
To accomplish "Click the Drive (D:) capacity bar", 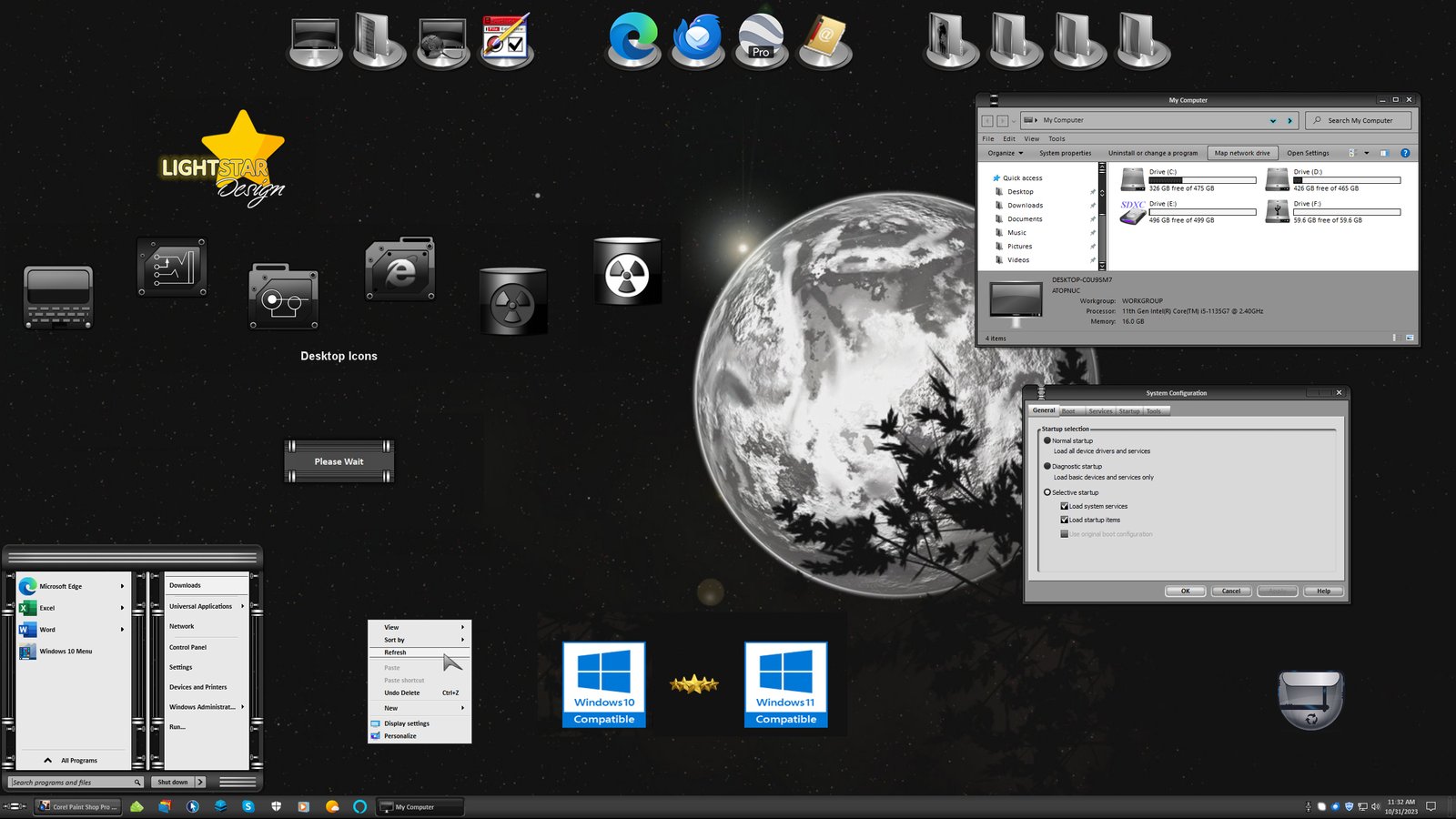I will (1347, 180).
